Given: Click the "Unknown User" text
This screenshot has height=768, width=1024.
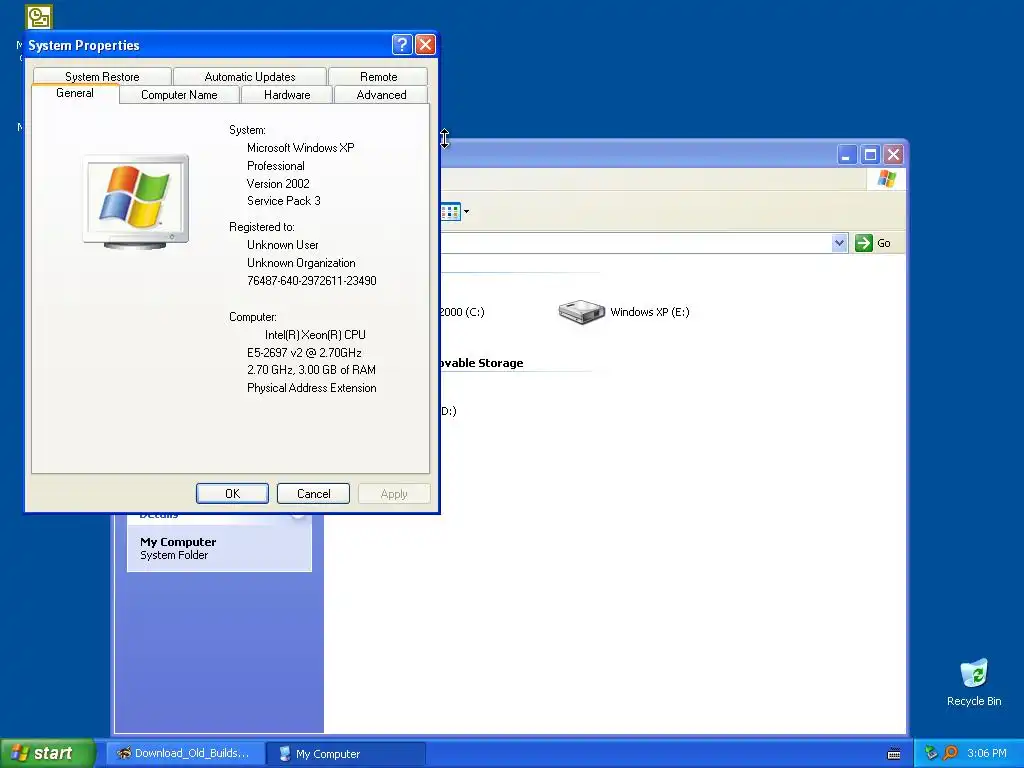Looking at the screenshot, I should pos(283,245).
